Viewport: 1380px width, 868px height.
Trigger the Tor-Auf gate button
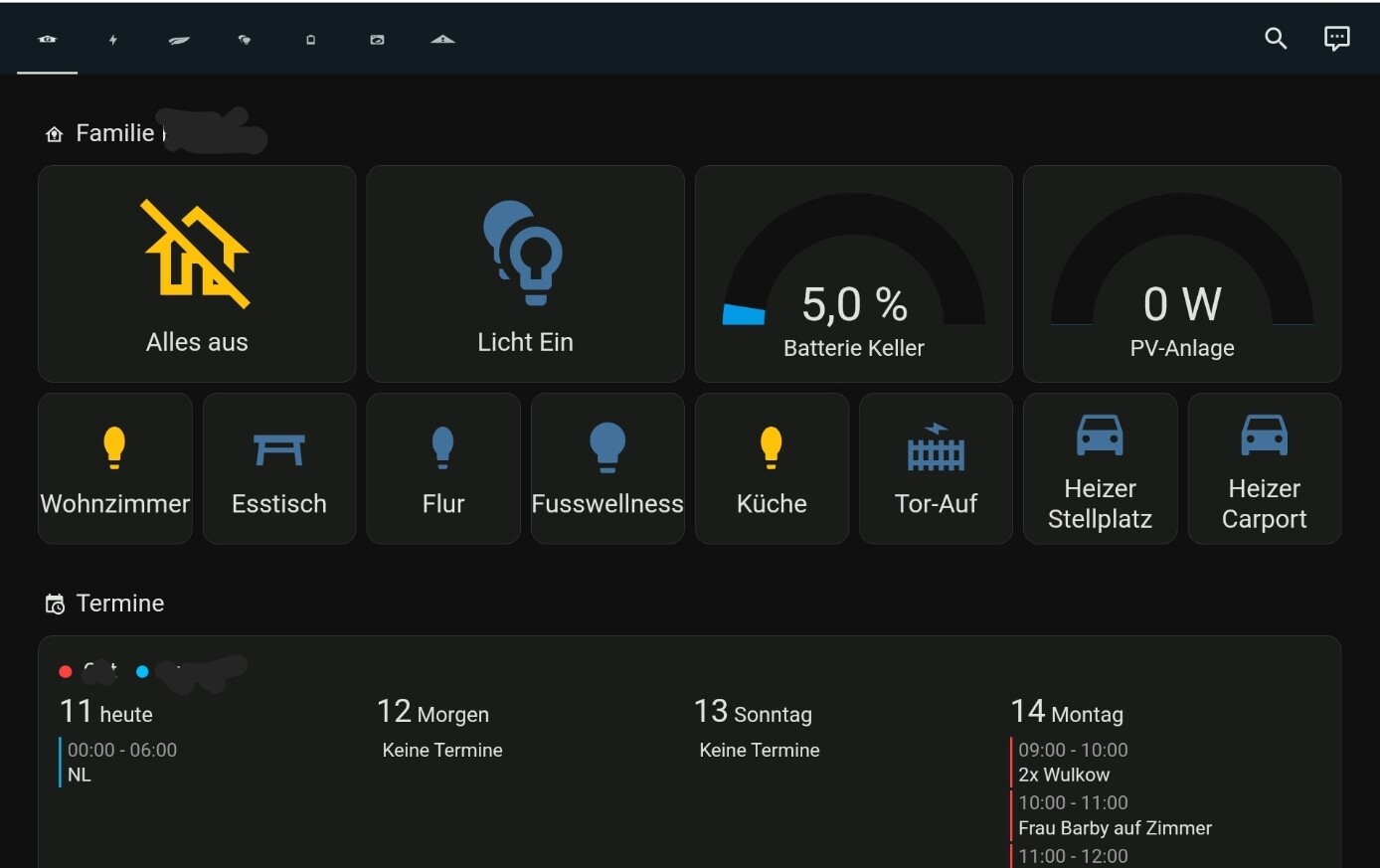coord(936,468)
